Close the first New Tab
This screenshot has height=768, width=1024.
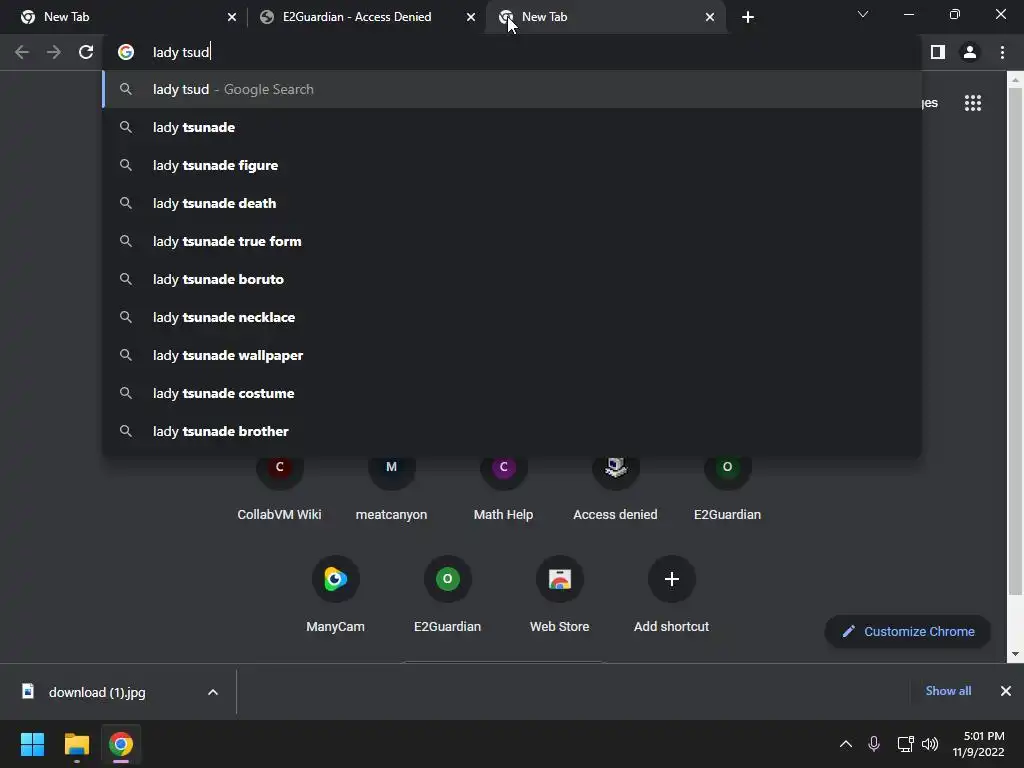tap(232, 17)
